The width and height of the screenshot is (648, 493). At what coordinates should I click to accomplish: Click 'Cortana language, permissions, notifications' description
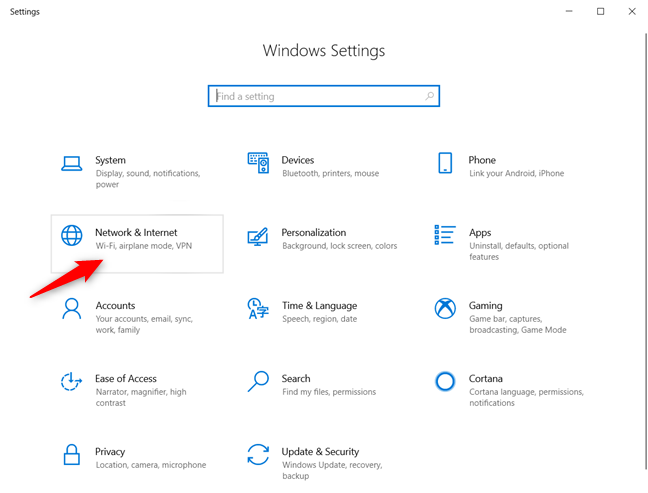[526, 397]
